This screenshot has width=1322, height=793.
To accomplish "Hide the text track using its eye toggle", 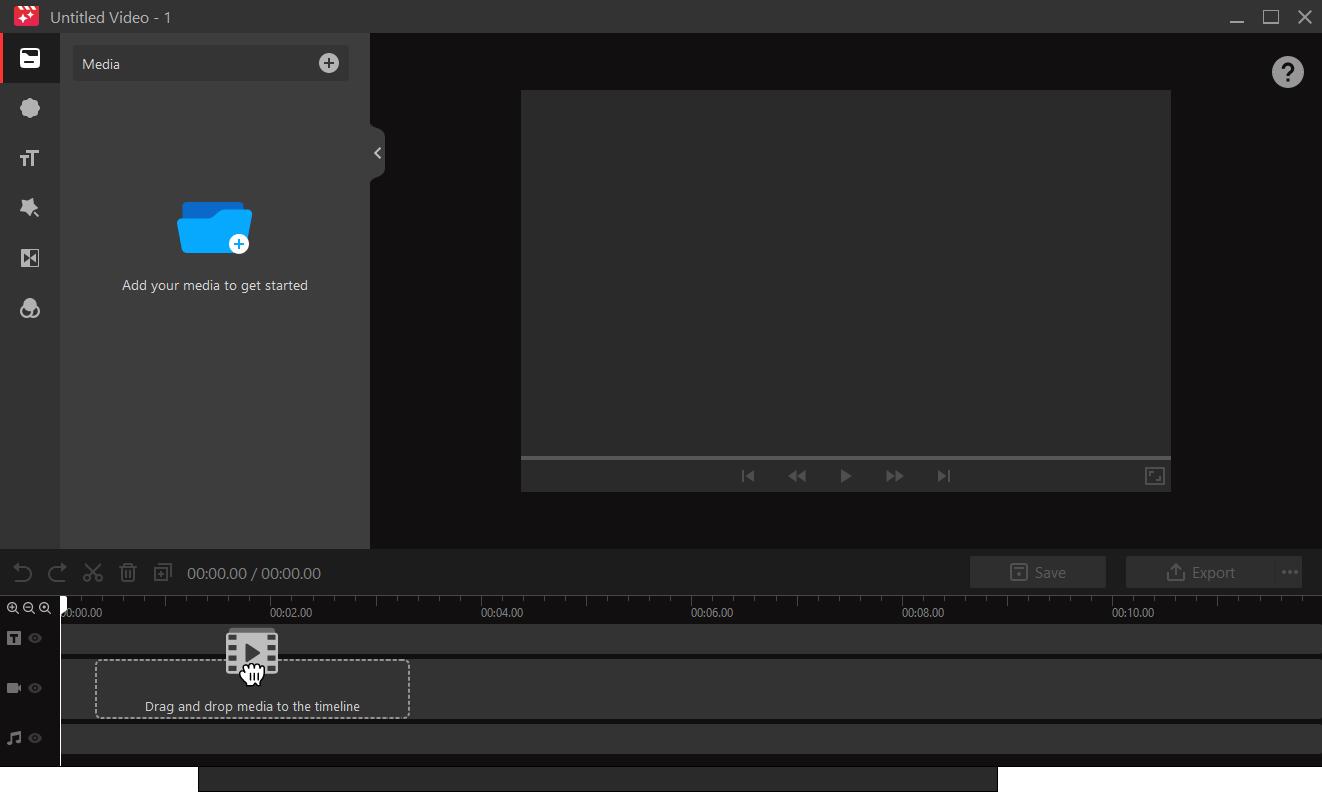I will coord(34,638).
